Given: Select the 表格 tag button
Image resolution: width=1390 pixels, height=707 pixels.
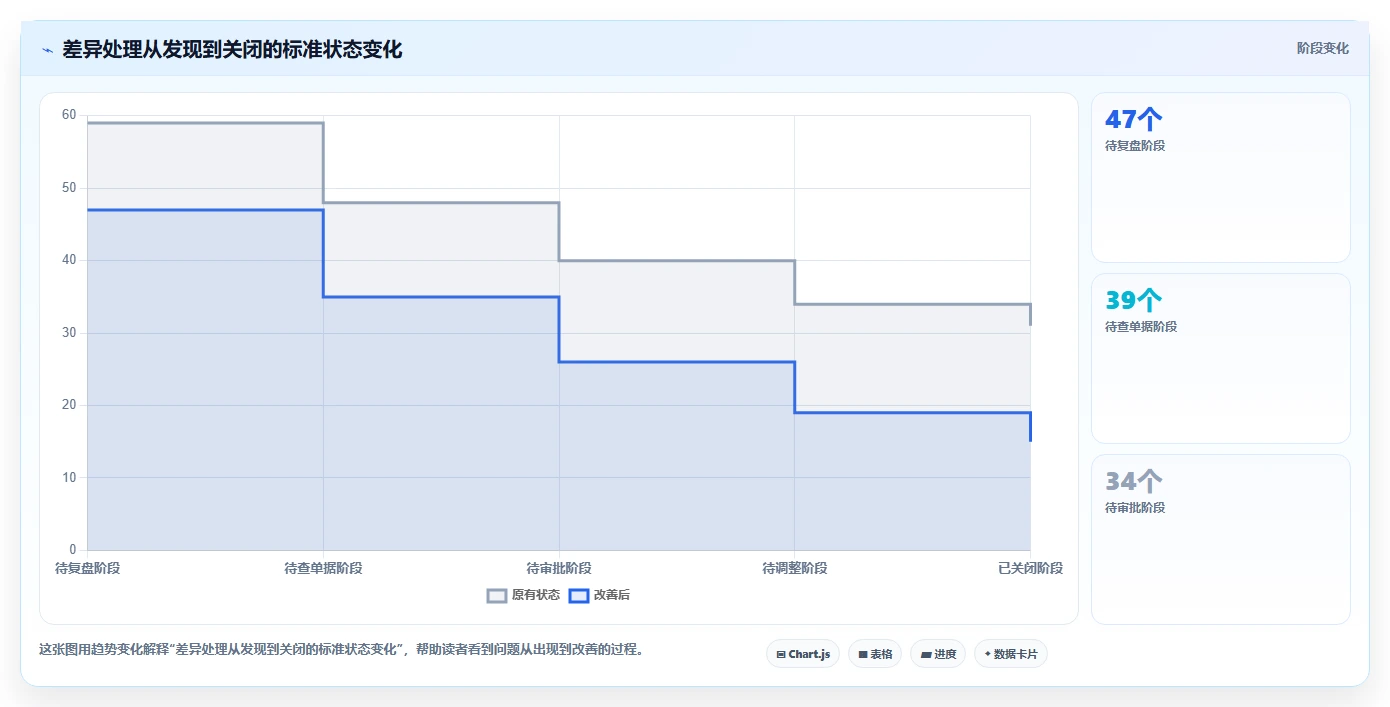Looking at the screenshot, I should 875,654.
